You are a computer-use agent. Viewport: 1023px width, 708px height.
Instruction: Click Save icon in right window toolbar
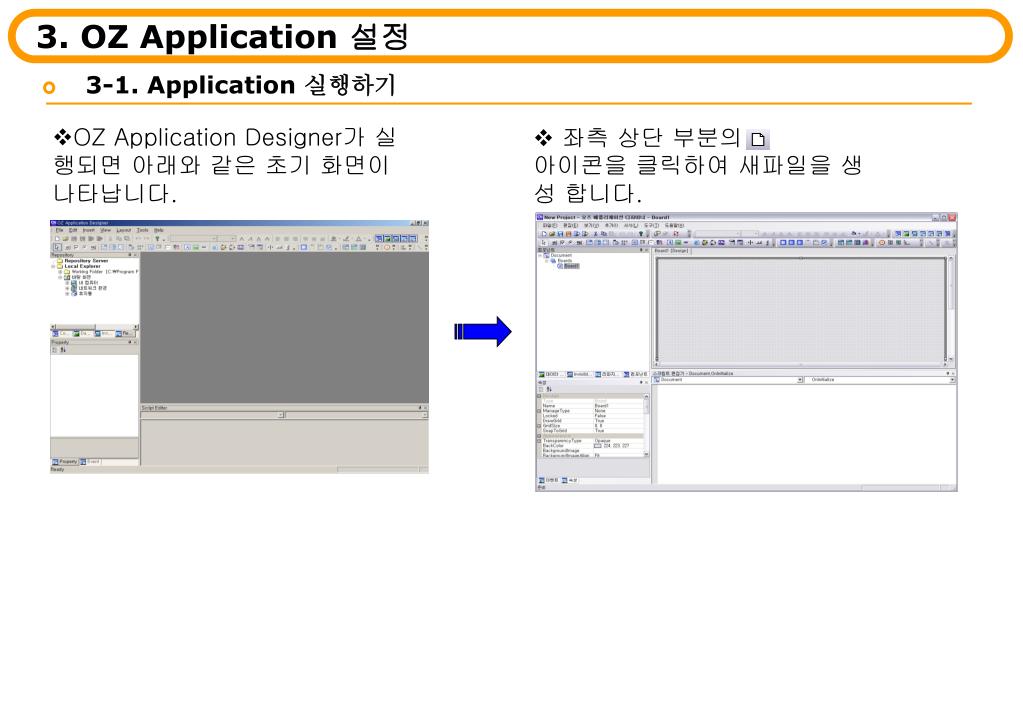(560, 234)
